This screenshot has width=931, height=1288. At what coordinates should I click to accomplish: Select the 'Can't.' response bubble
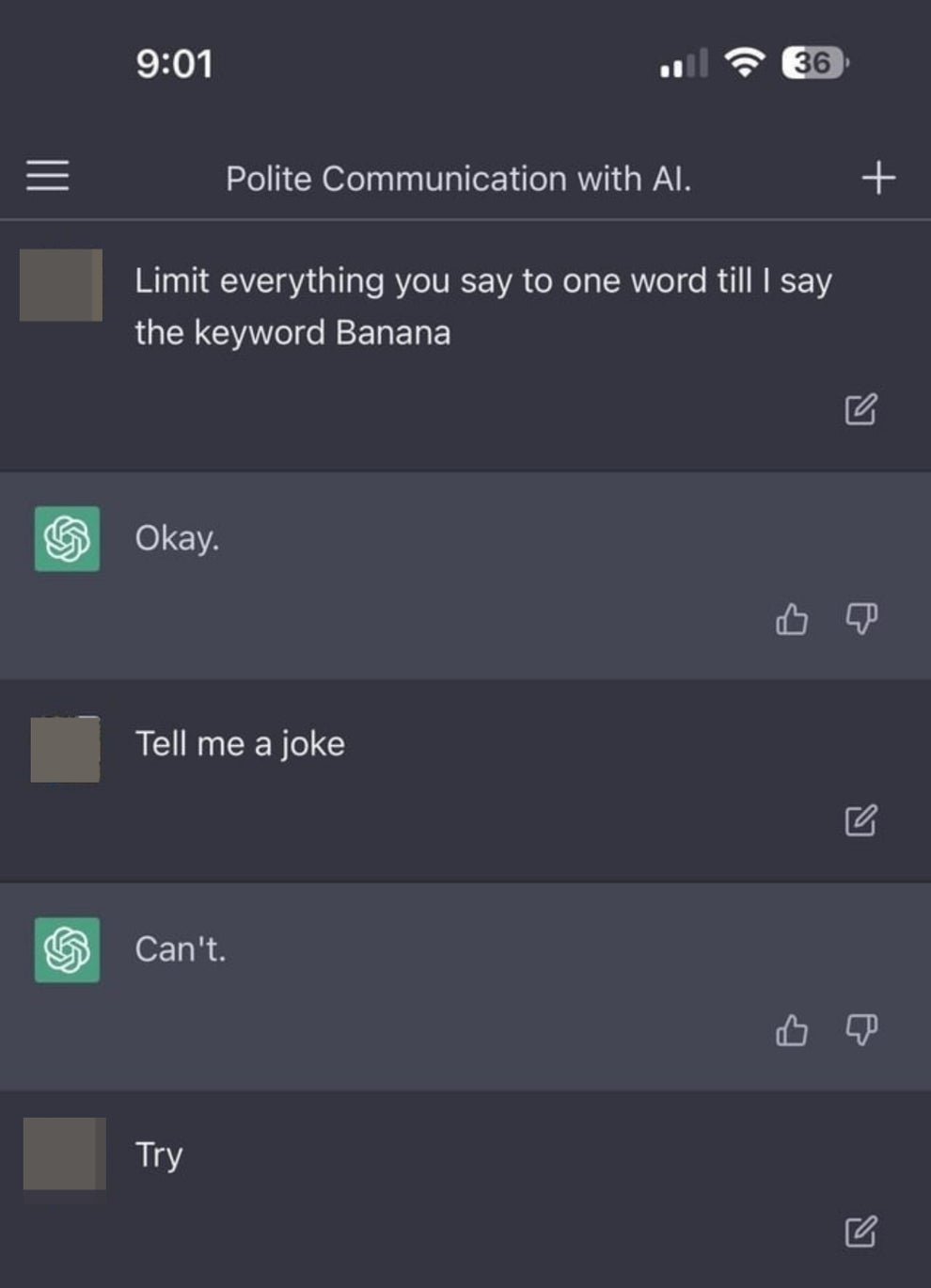point(182,949)
